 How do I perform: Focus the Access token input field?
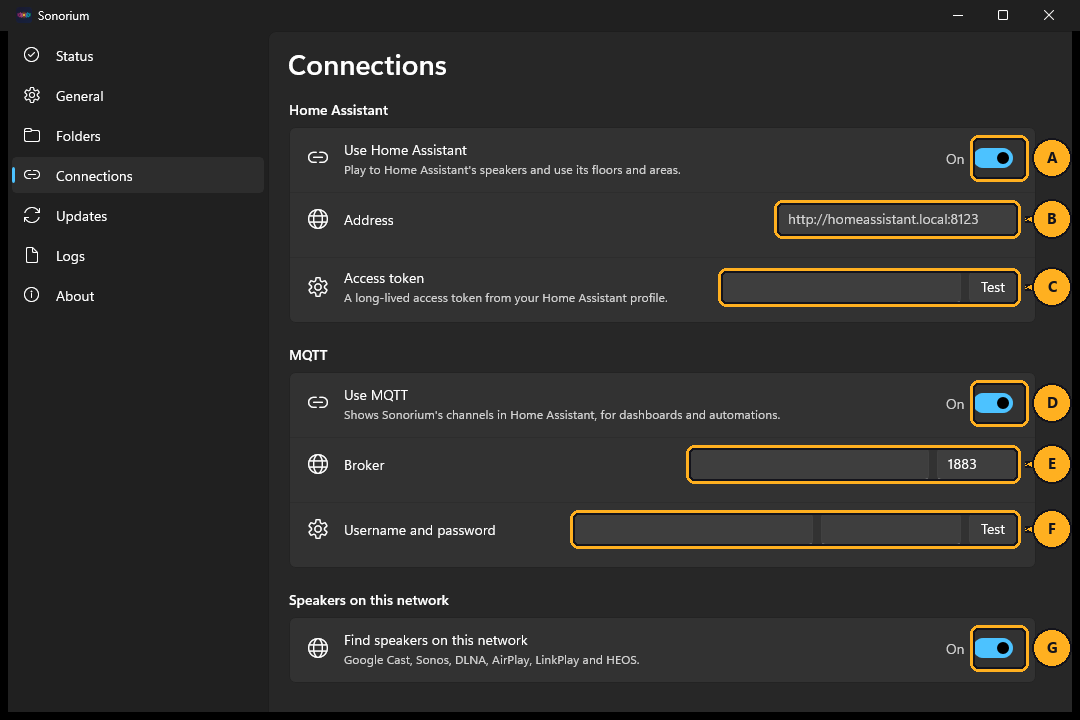point(842,287)
